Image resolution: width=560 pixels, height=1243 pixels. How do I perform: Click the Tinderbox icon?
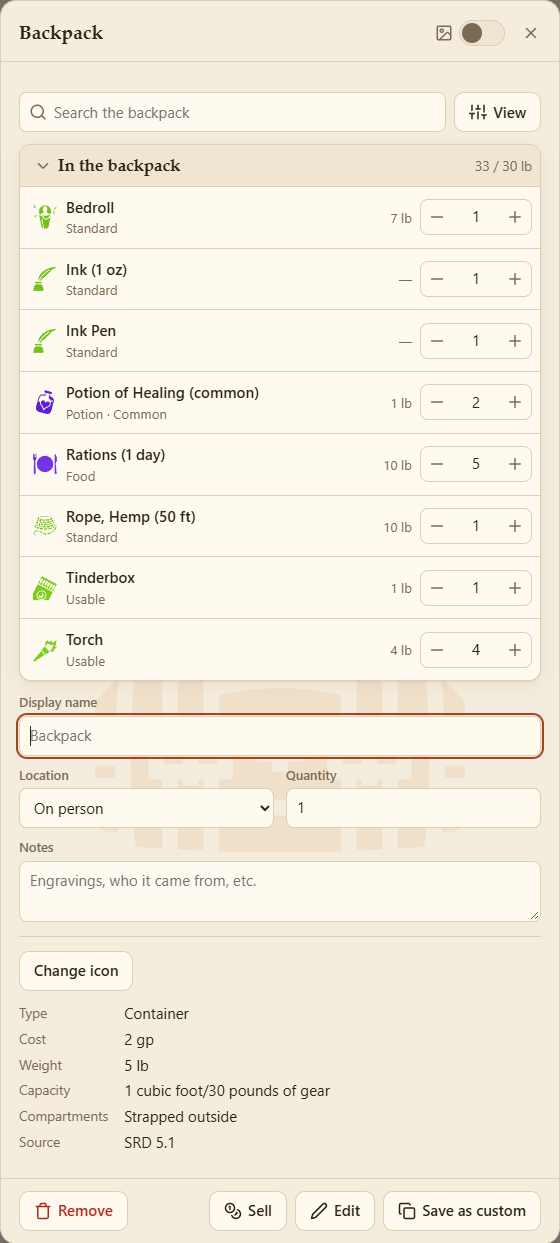(44, 588)
